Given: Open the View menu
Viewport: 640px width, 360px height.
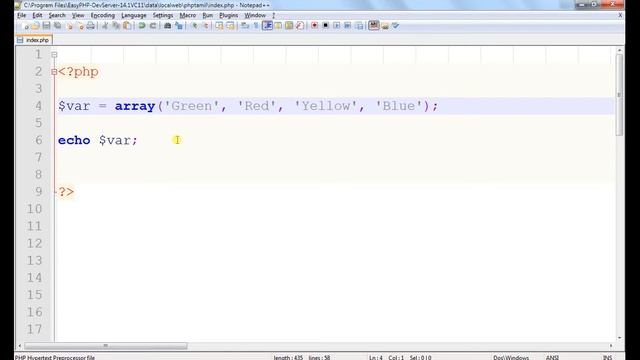Looking at the screenshot, I should tap(78, 15).
